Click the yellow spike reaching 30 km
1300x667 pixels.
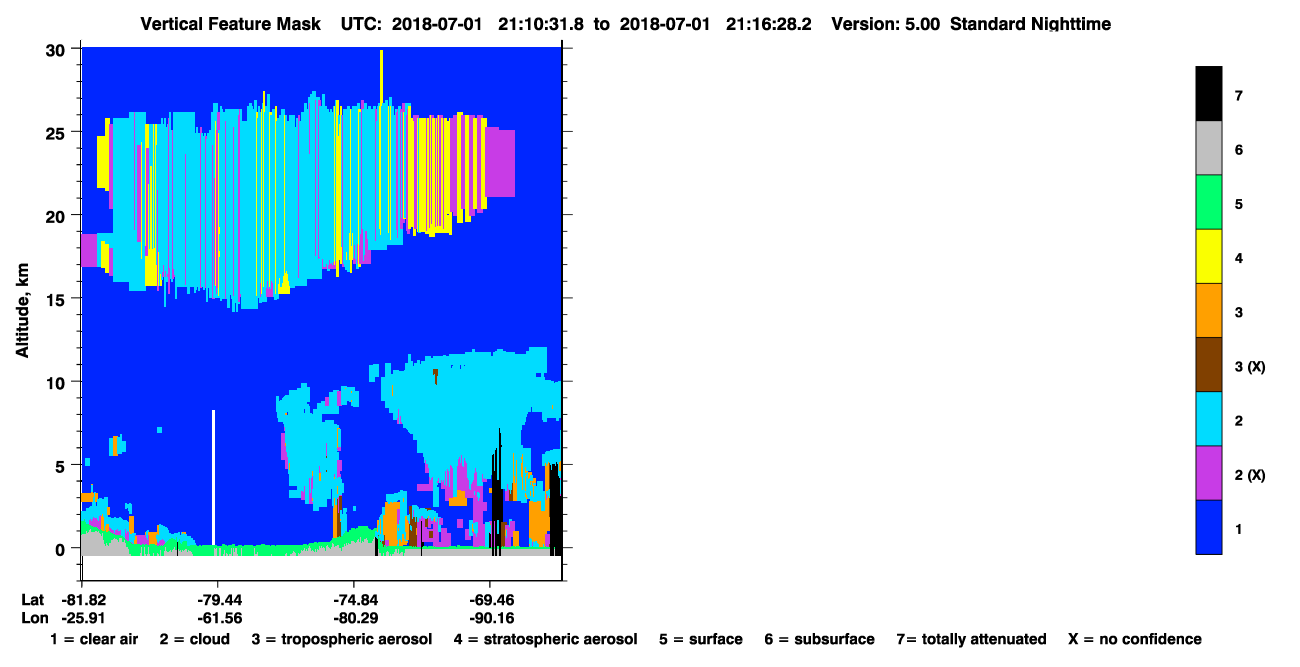coord(381,75)
